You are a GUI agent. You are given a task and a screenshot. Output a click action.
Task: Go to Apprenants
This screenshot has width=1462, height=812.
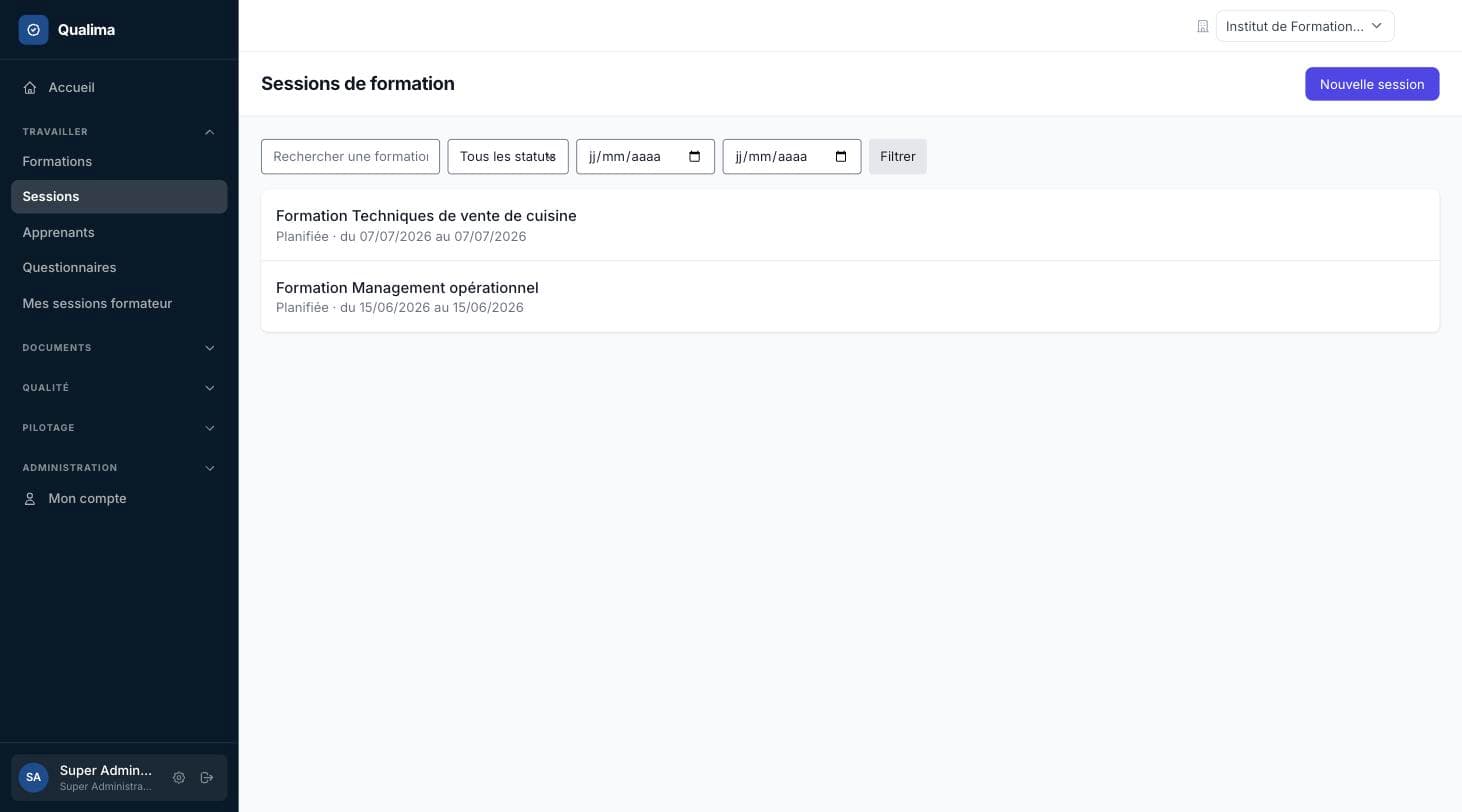(x=119, y=232)
